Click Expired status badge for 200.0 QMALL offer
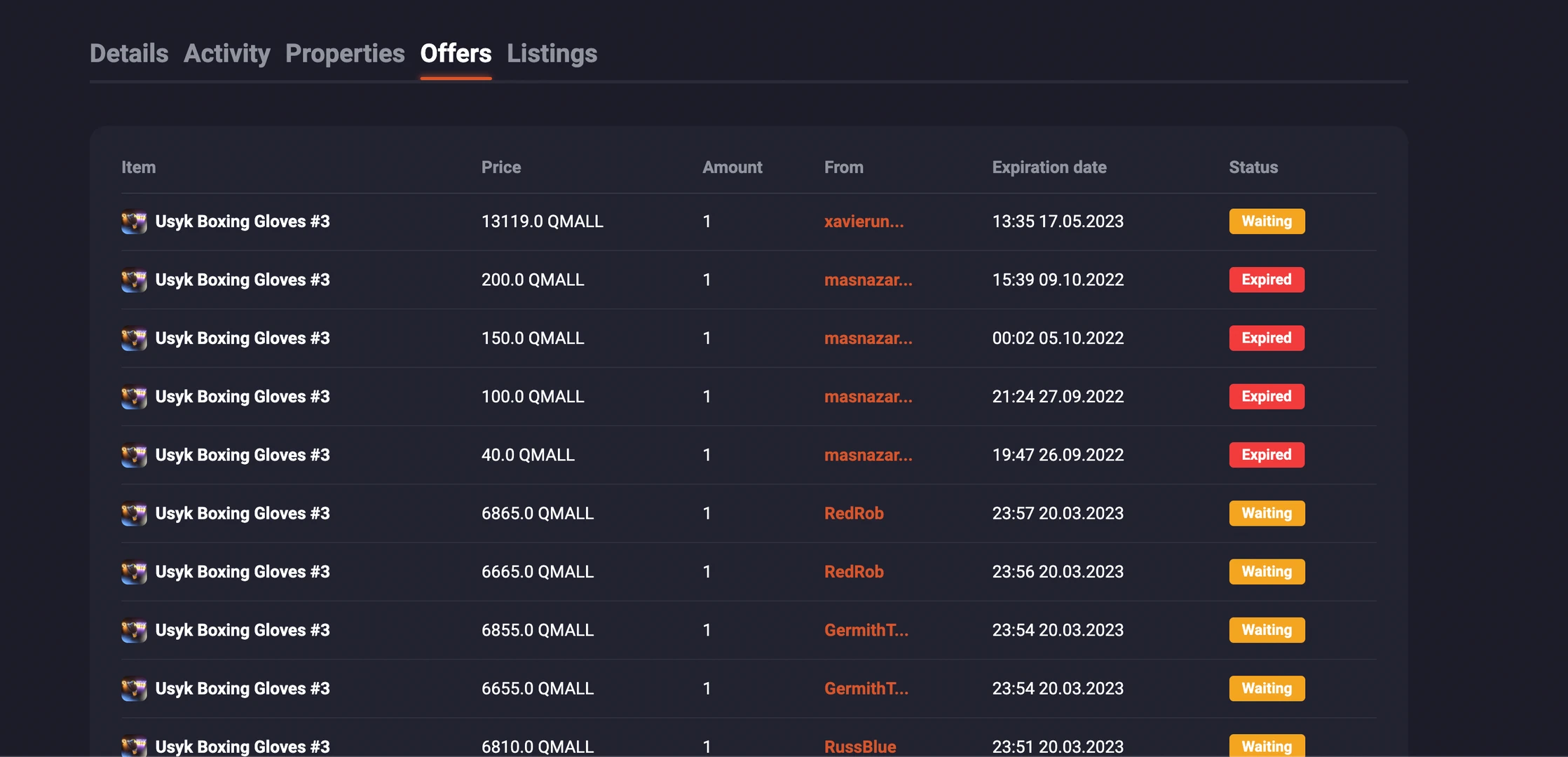1568x757 pixels. pyautogui.click(x=1266, y=280)
